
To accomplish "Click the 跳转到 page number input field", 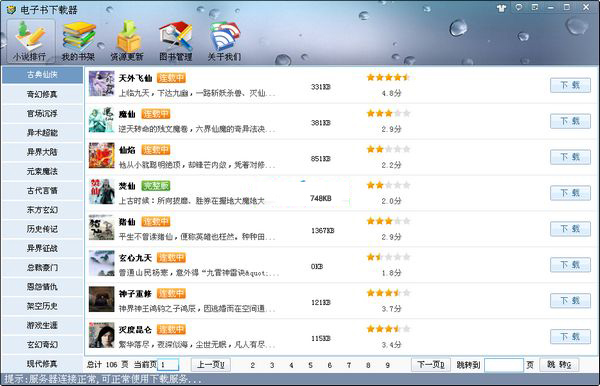I will [504, 365].
